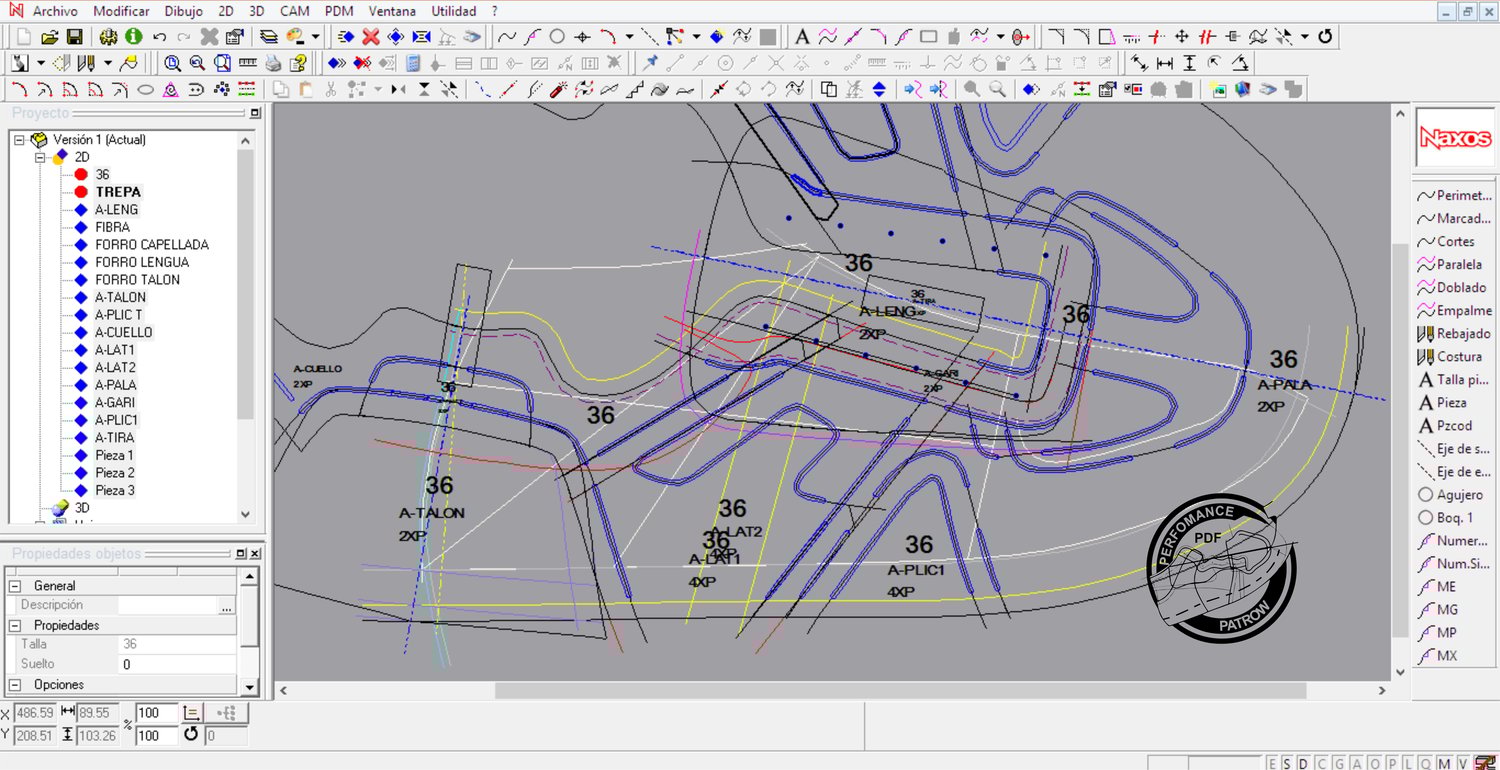
Task: Select the circle drawing tool
Action: (557, 37)
